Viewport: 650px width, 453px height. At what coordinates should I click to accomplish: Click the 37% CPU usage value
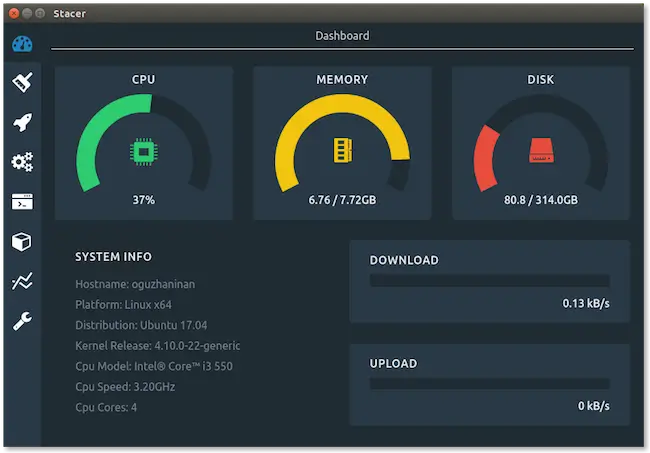tap(143, 200)
